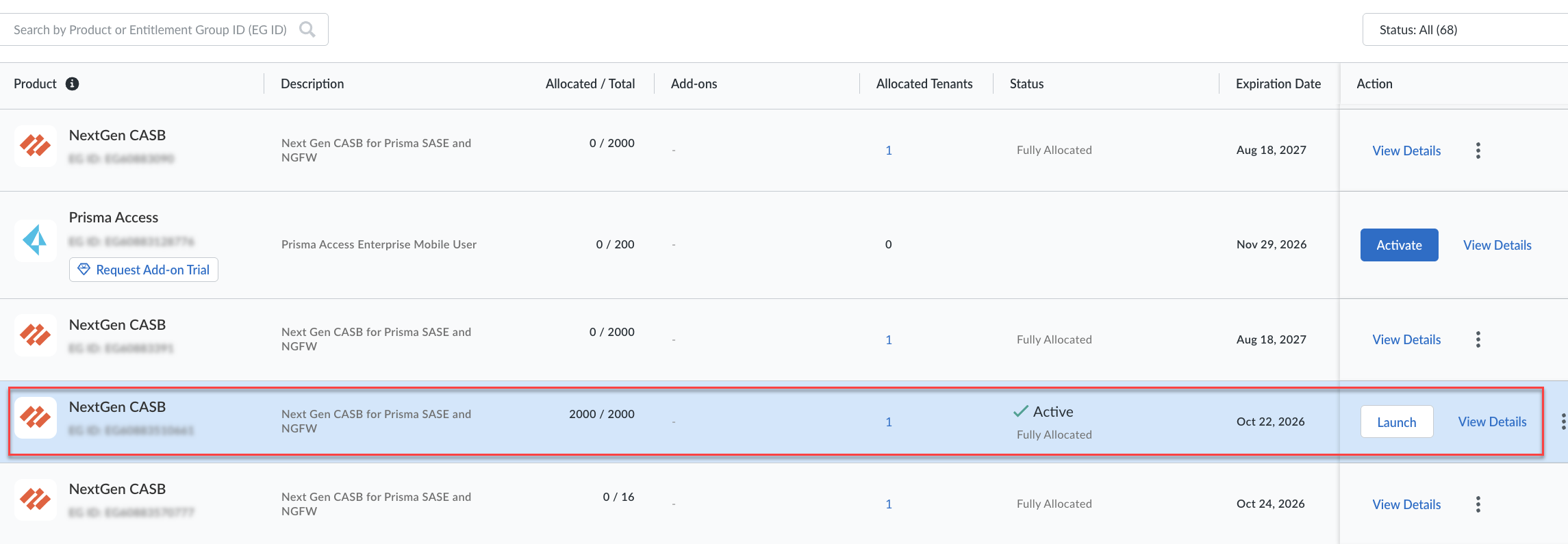The image size is (1568, 544).
Task: Open the Status: All (68) filter dropdown
Action: tap(1464, 29)
